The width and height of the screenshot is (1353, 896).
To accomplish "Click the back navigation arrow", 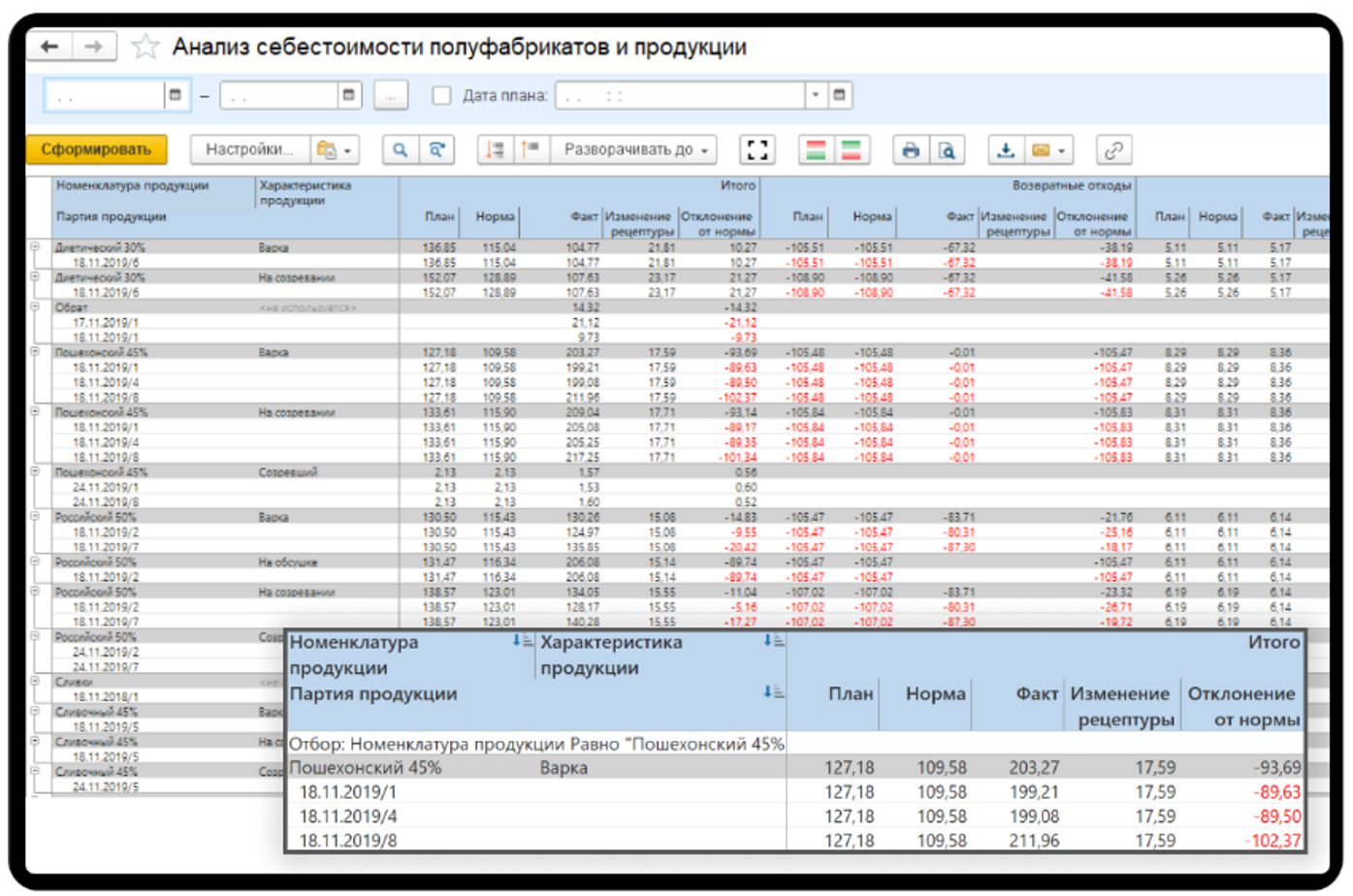I will coord(49,46).
